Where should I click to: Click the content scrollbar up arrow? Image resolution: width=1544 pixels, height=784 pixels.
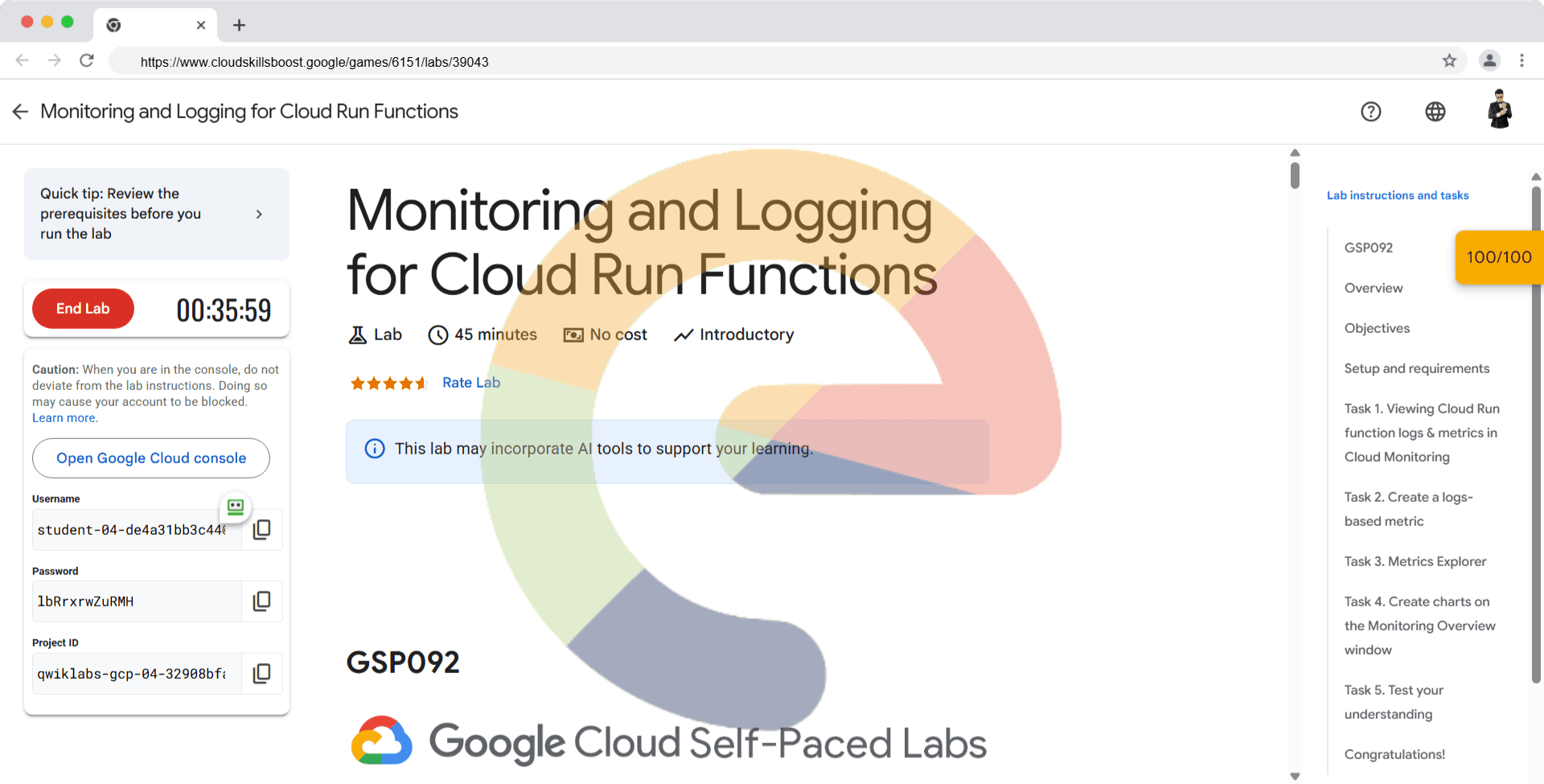click(x=1295, y=153)
